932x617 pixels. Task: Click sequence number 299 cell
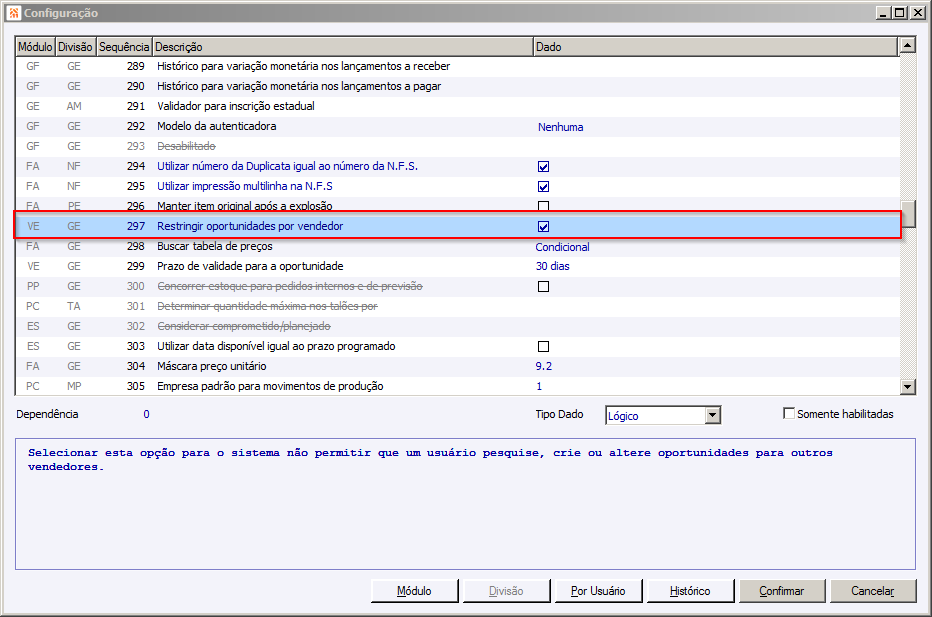(x=136, y=266)
